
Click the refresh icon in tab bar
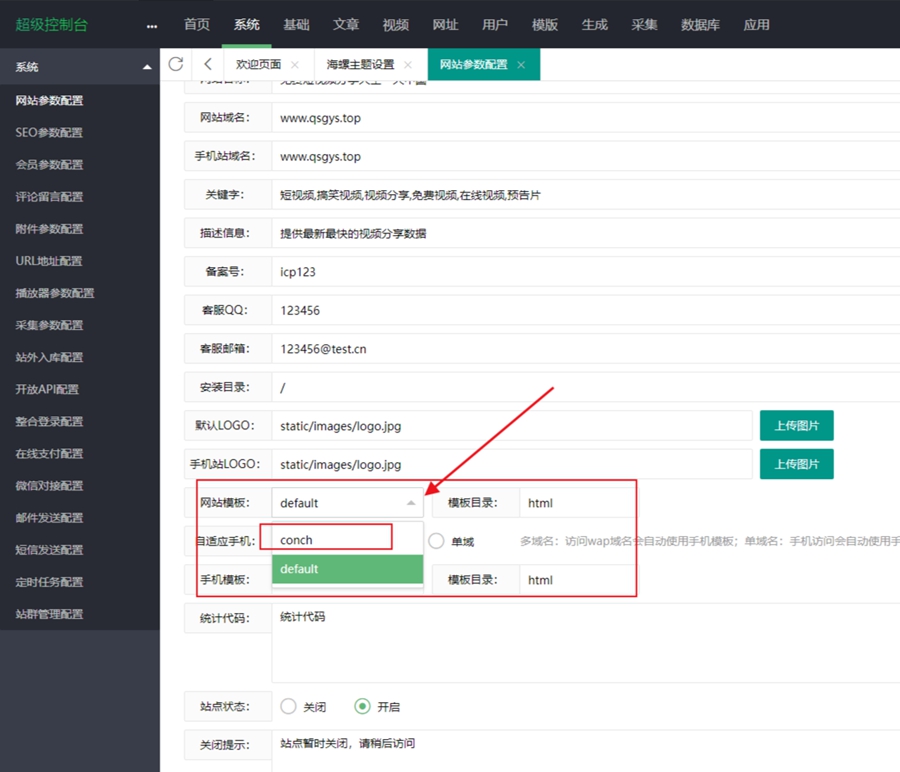coord(176,64)
